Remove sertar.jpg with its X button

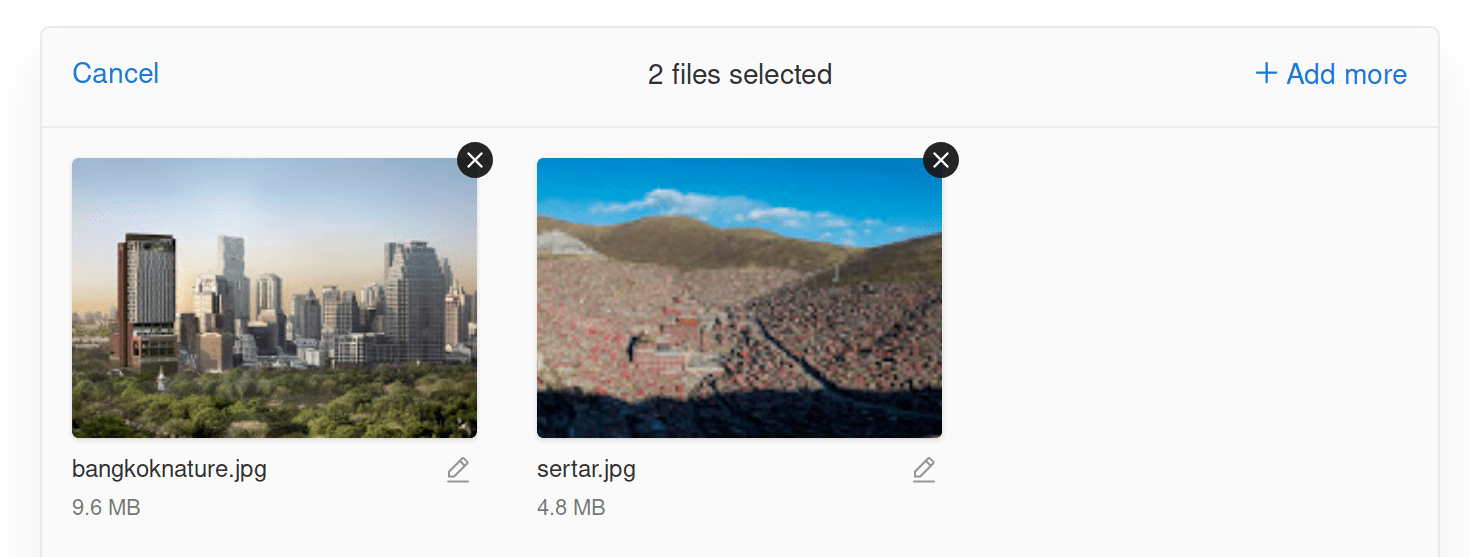941,159
